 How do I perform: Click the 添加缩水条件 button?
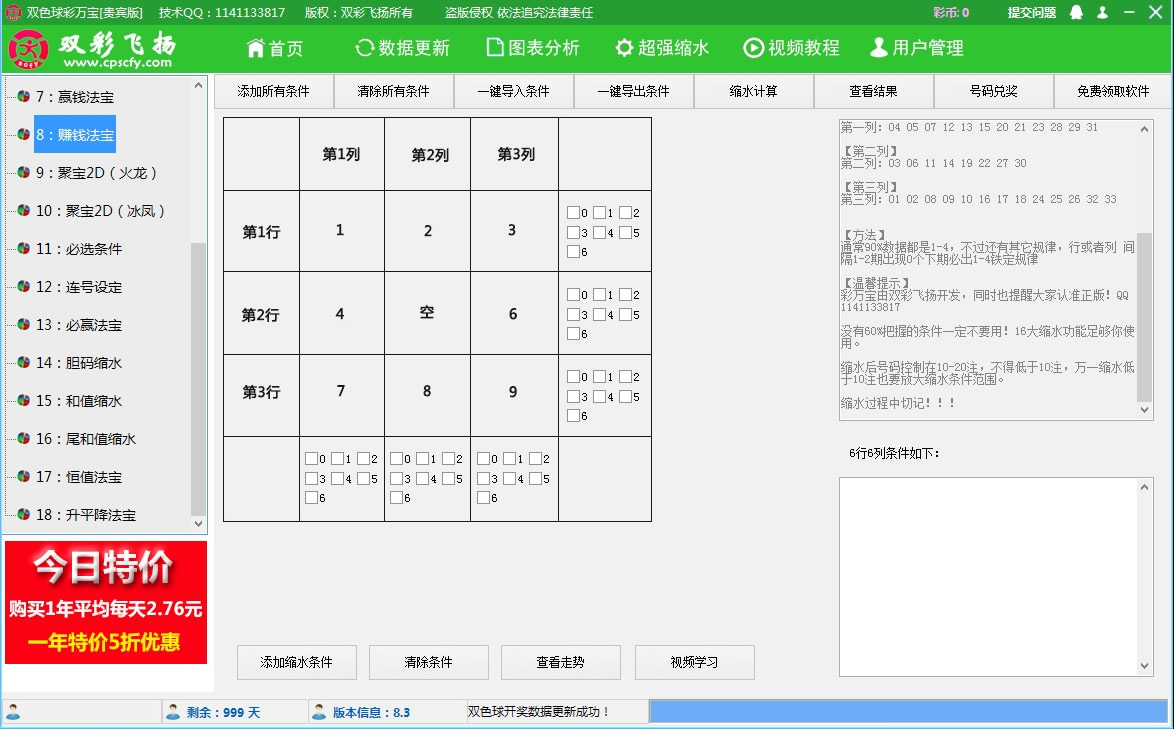coord(296,662)
